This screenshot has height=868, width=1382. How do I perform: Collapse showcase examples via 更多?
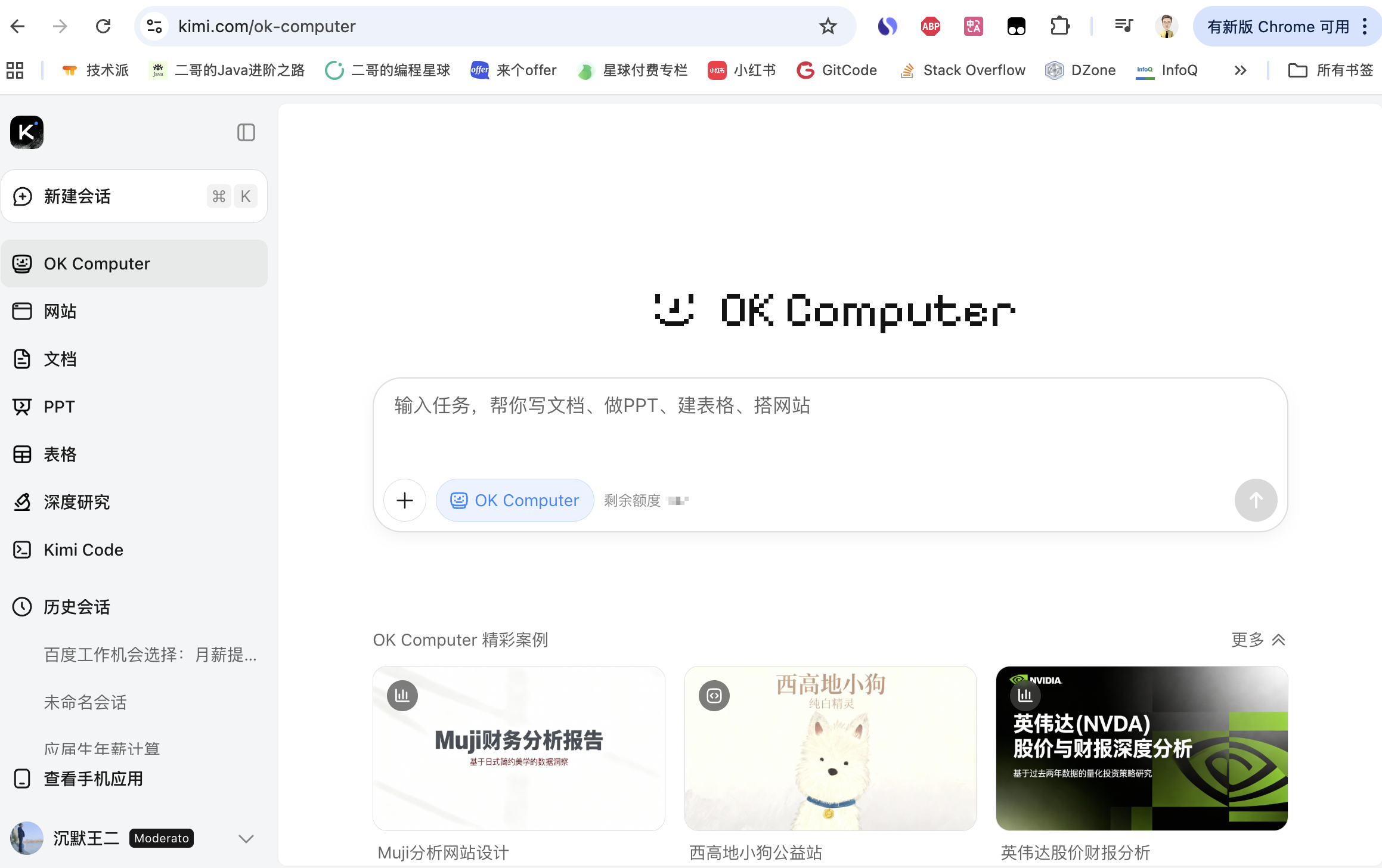[1258, 640]
